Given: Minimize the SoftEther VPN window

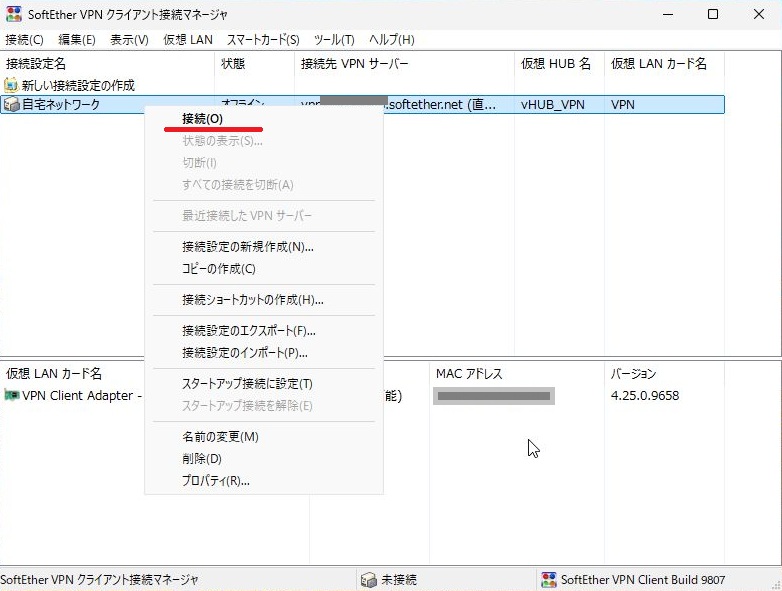Looking at the screenshot, I should 668,14.
